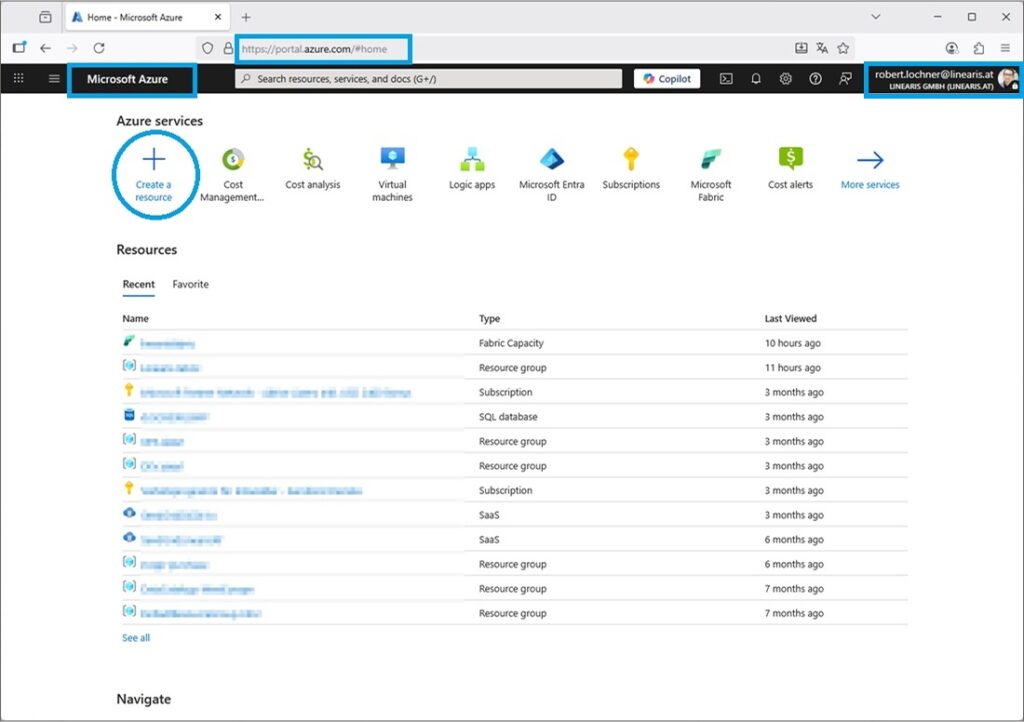Open Microsoft Entra ID service
The width and height of the screenshot is (1024, 722).
[x=552, y=175]
